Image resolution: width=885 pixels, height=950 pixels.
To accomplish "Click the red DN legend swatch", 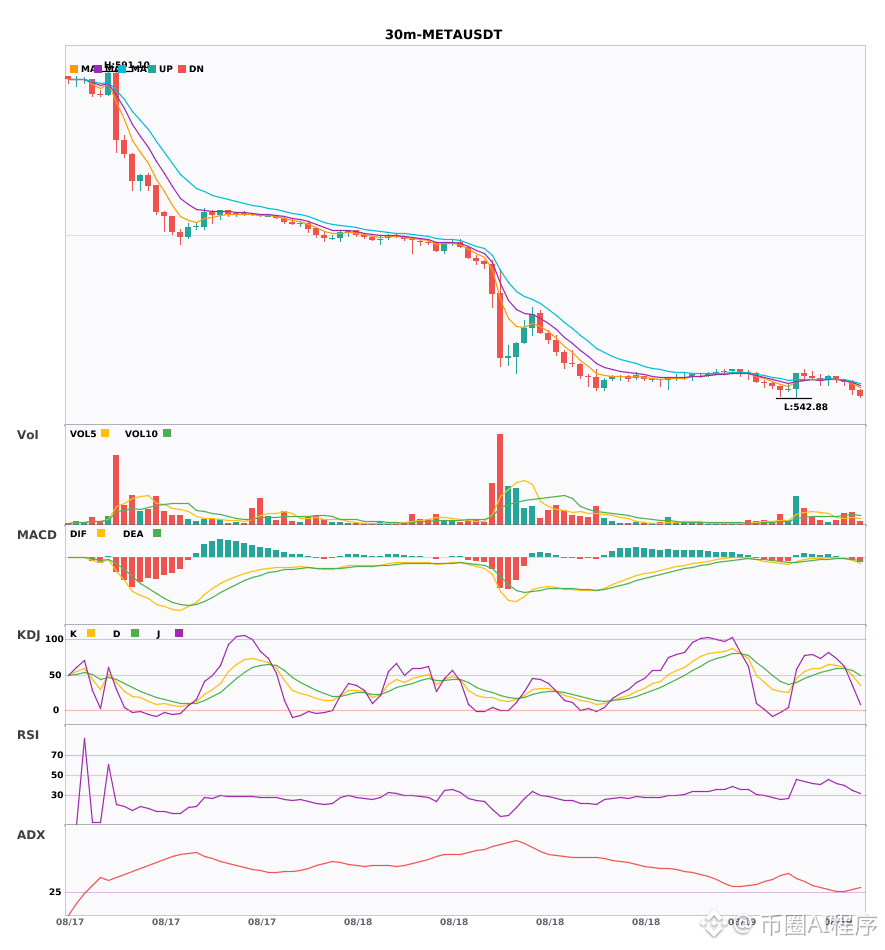I will pos(182,69).
